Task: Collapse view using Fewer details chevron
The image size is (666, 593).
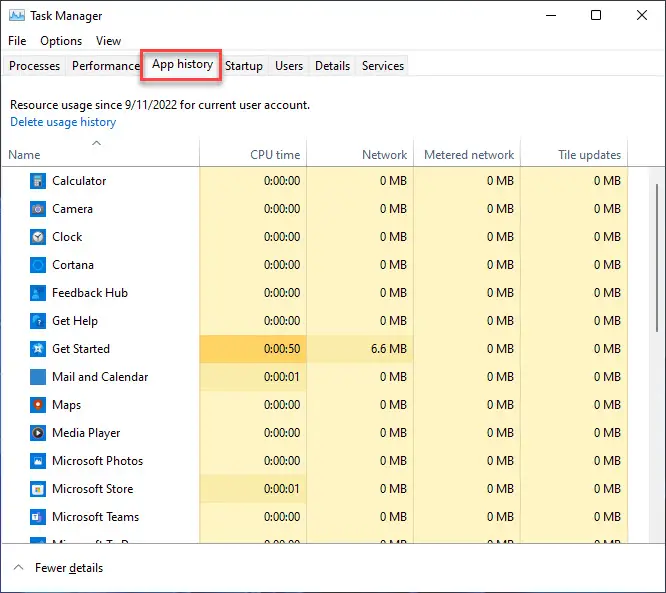Action: click(x=18, y=567)
